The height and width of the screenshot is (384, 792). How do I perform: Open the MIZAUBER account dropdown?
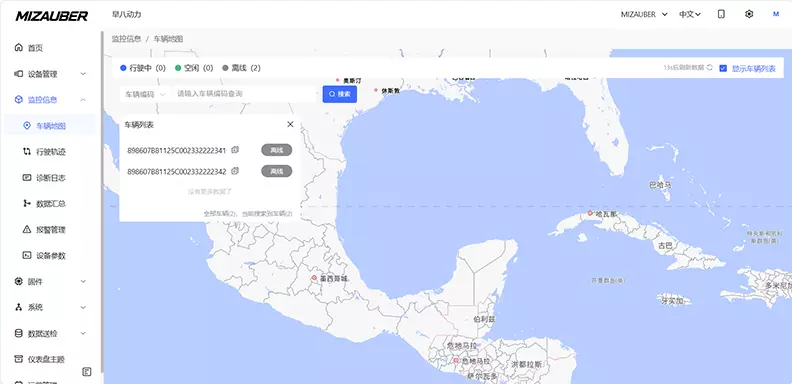click(x=644, y=14)
